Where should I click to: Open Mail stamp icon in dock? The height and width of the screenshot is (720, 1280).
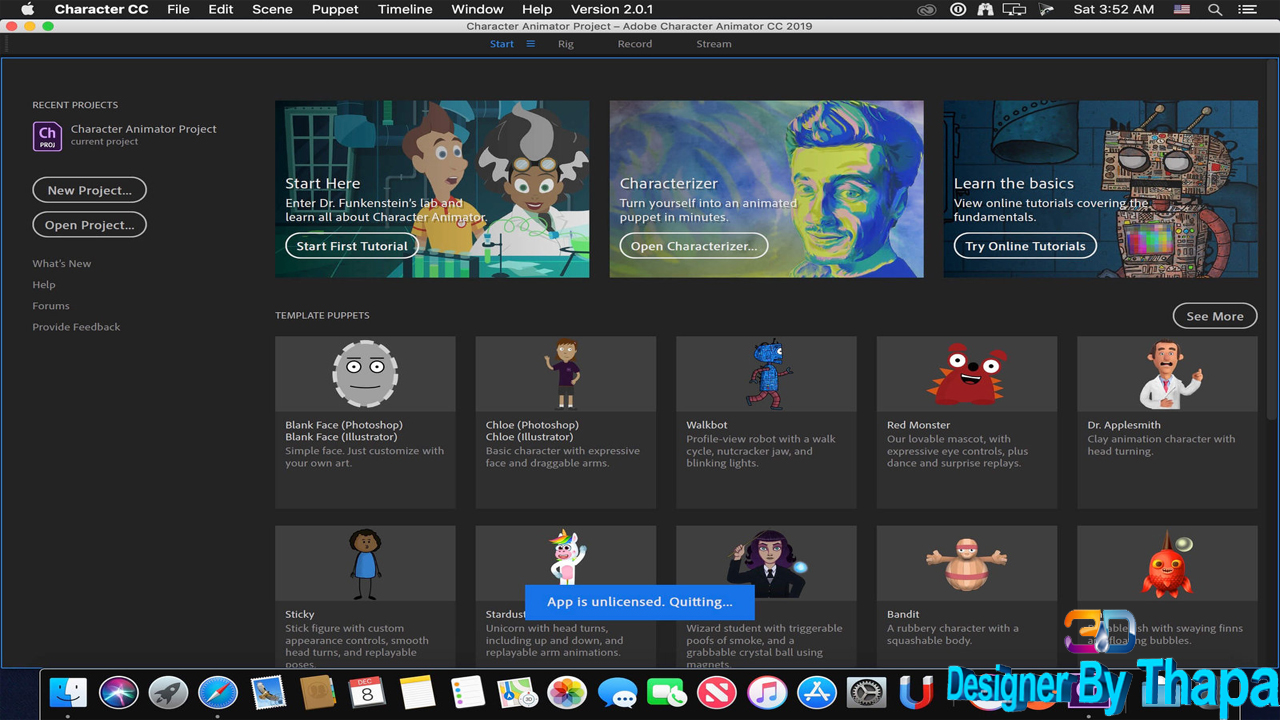click(x=268, y=692)
